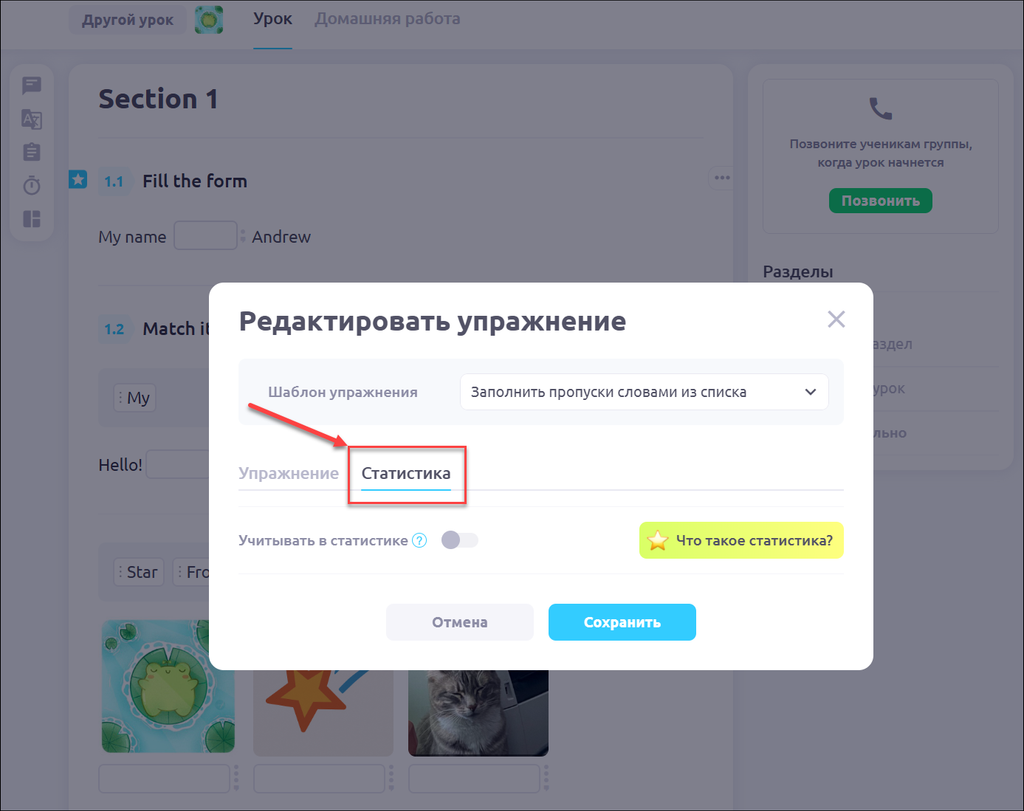Open the Что такое статистика? hint
1024x811 pixels.
pyautogui.click(x=741, y=541)
